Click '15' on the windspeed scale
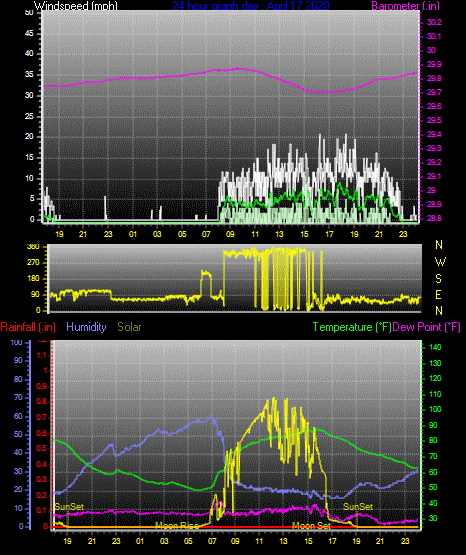The height and width of the screenshot is (555, 466). click(29, 158)
